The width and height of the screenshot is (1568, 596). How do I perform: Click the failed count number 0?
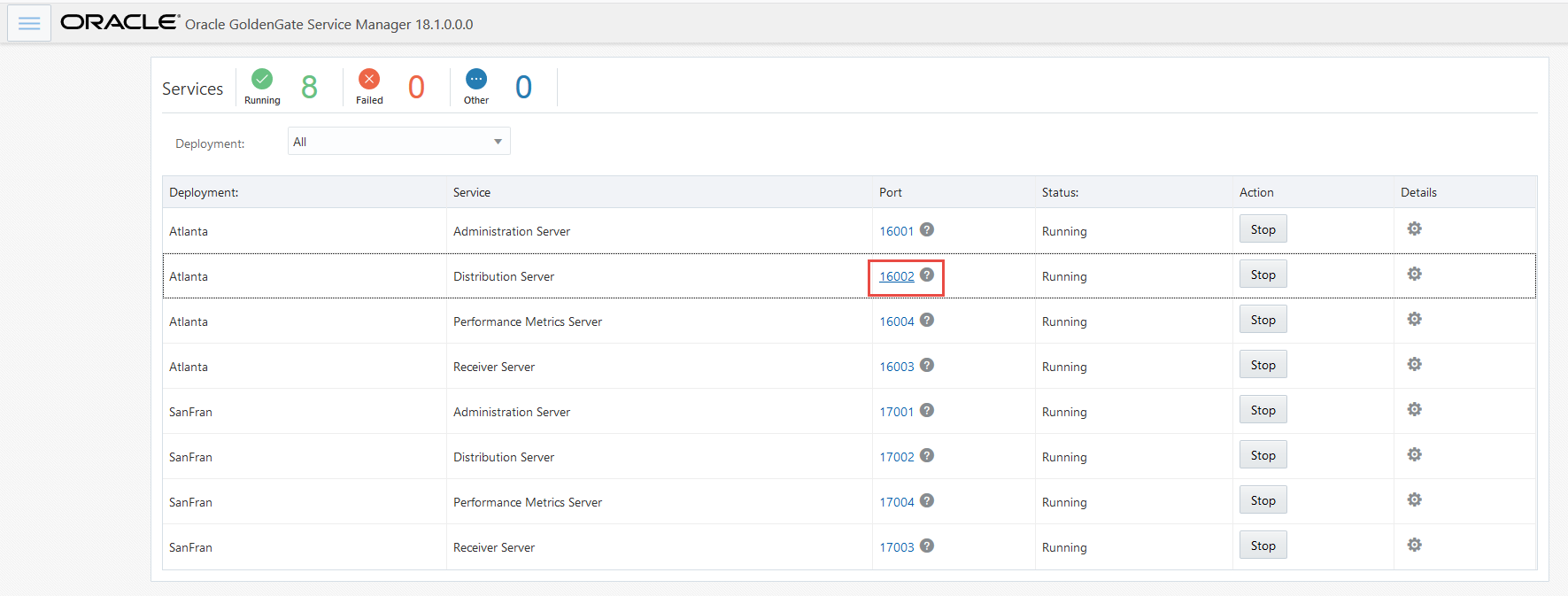coord(416,87)
